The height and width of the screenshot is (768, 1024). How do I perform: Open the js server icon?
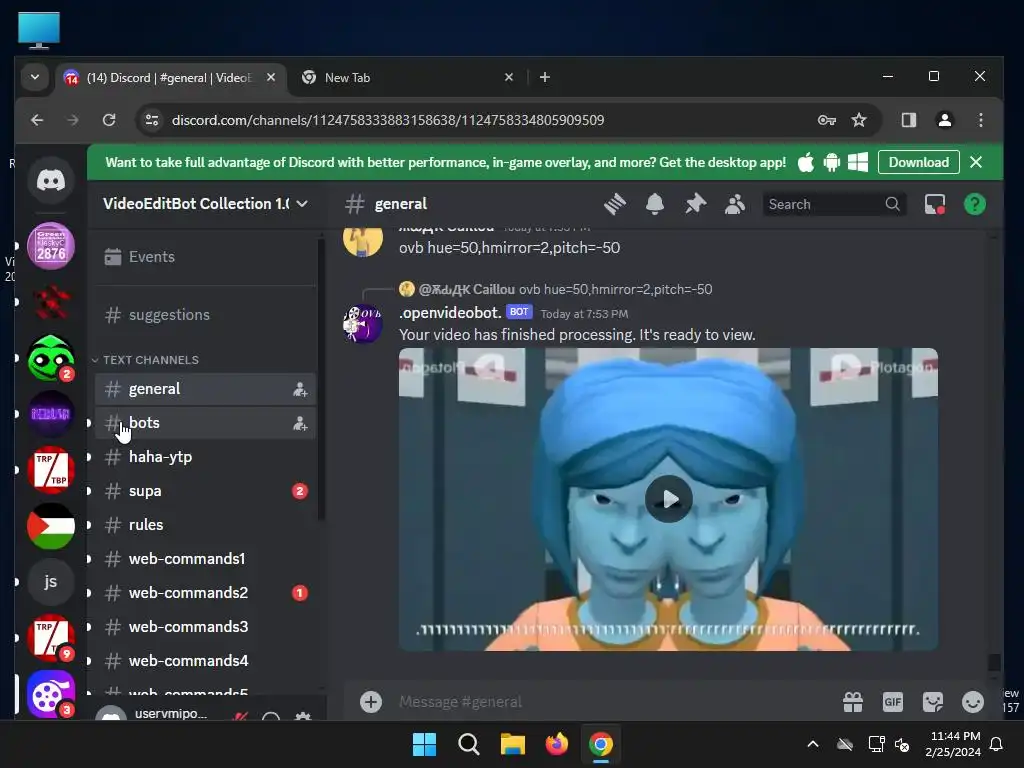pos(51,582)
